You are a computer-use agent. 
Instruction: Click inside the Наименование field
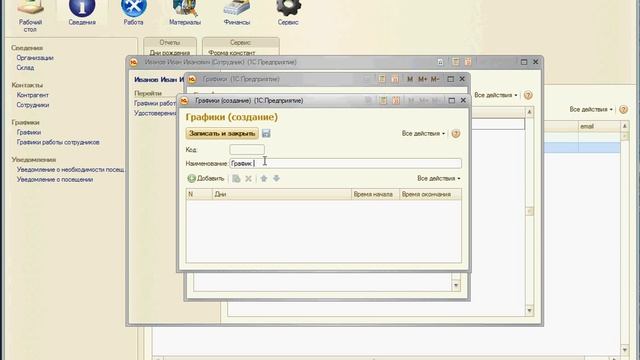pos(345,163)
